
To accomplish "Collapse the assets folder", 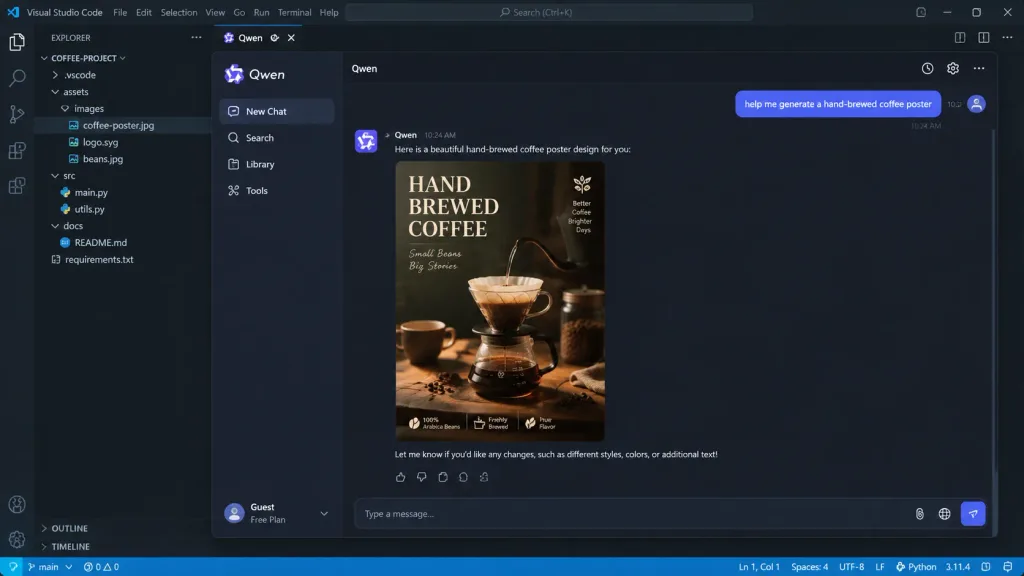I will click(x=56, y=92).
